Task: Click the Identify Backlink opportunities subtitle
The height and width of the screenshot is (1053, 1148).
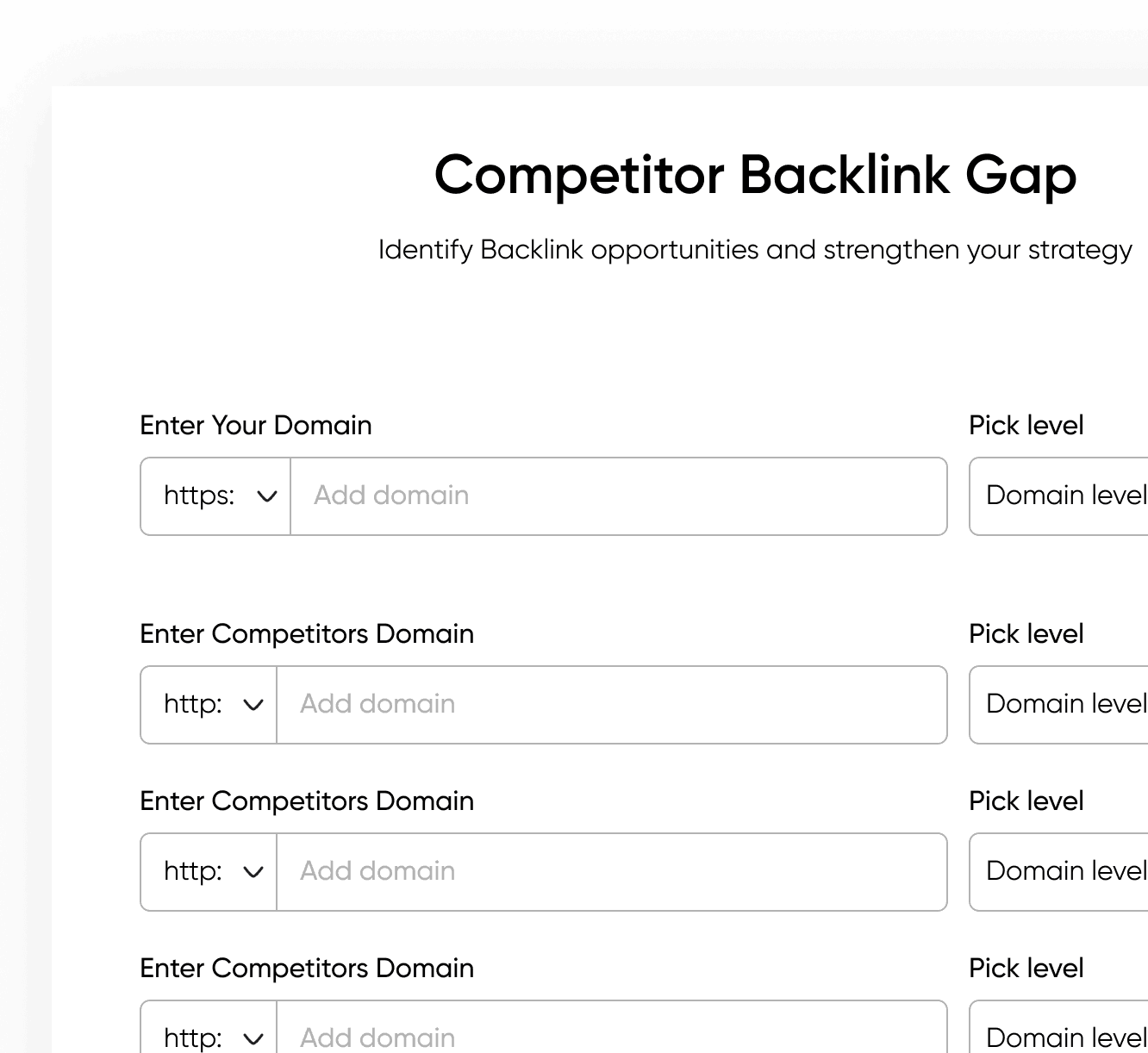Action: coord(755,250)
